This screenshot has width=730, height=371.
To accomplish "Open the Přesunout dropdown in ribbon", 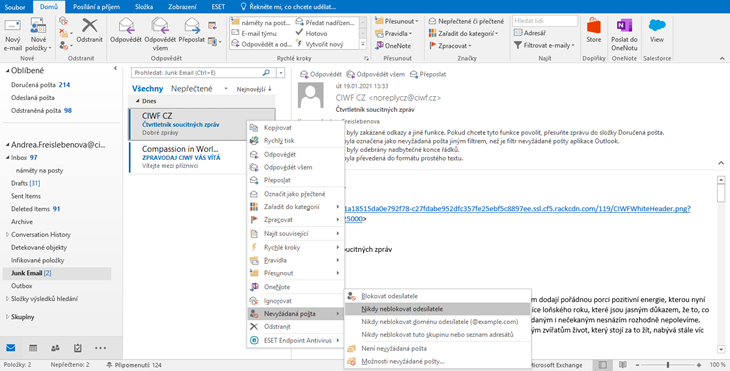I will tap(397, 21).
